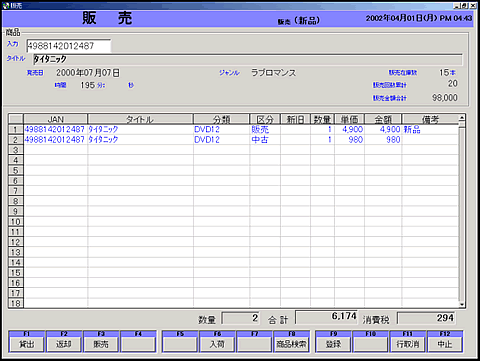
Task: Minimize the 販売 window
Action: coord(457,6)
